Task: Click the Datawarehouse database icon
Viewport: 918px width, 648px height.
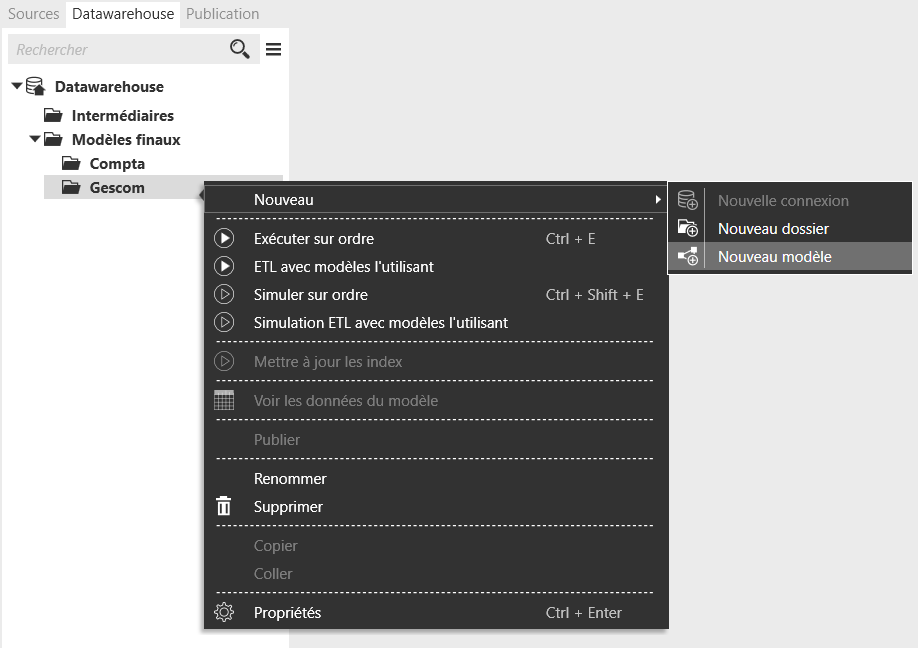Action: point(36,87)
